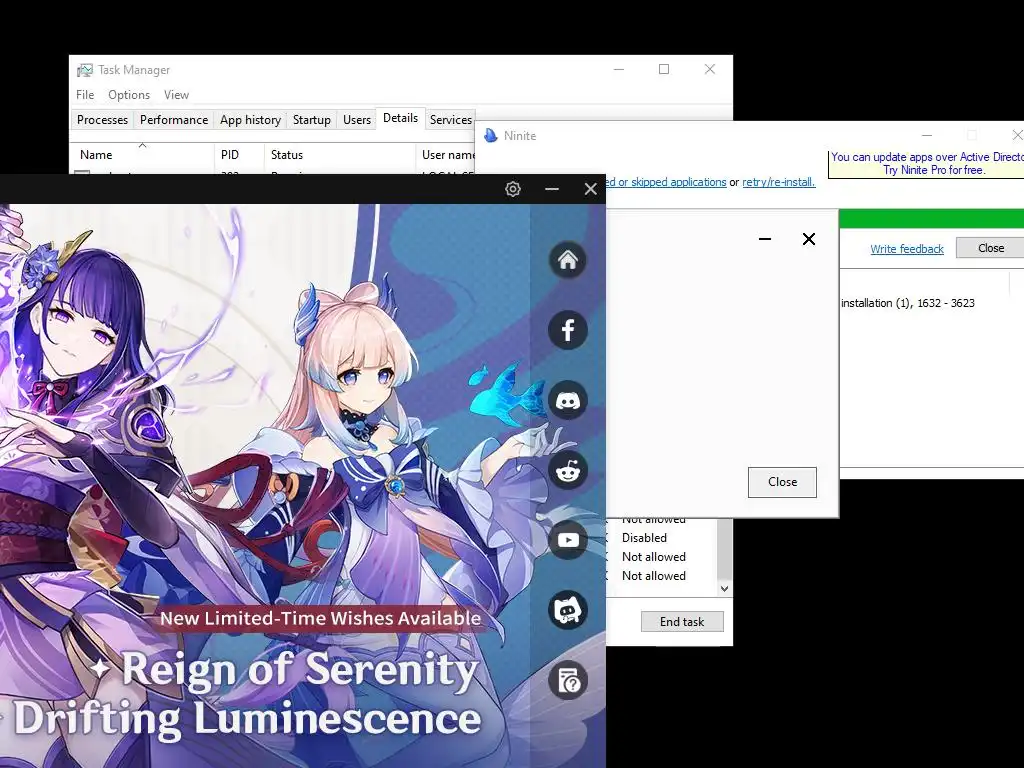
Task: Open the Facebook icon in launcher sidebar
Action: coord(568,330)
